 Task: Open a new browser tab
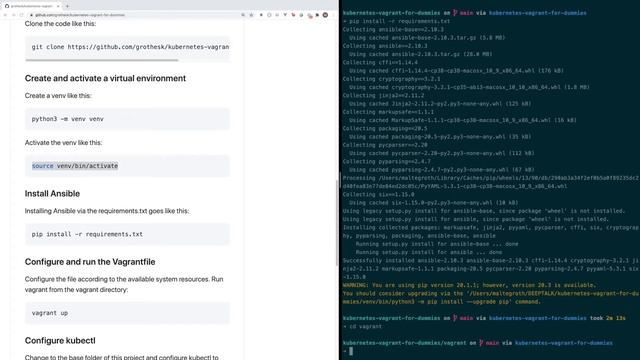[67, 6]
